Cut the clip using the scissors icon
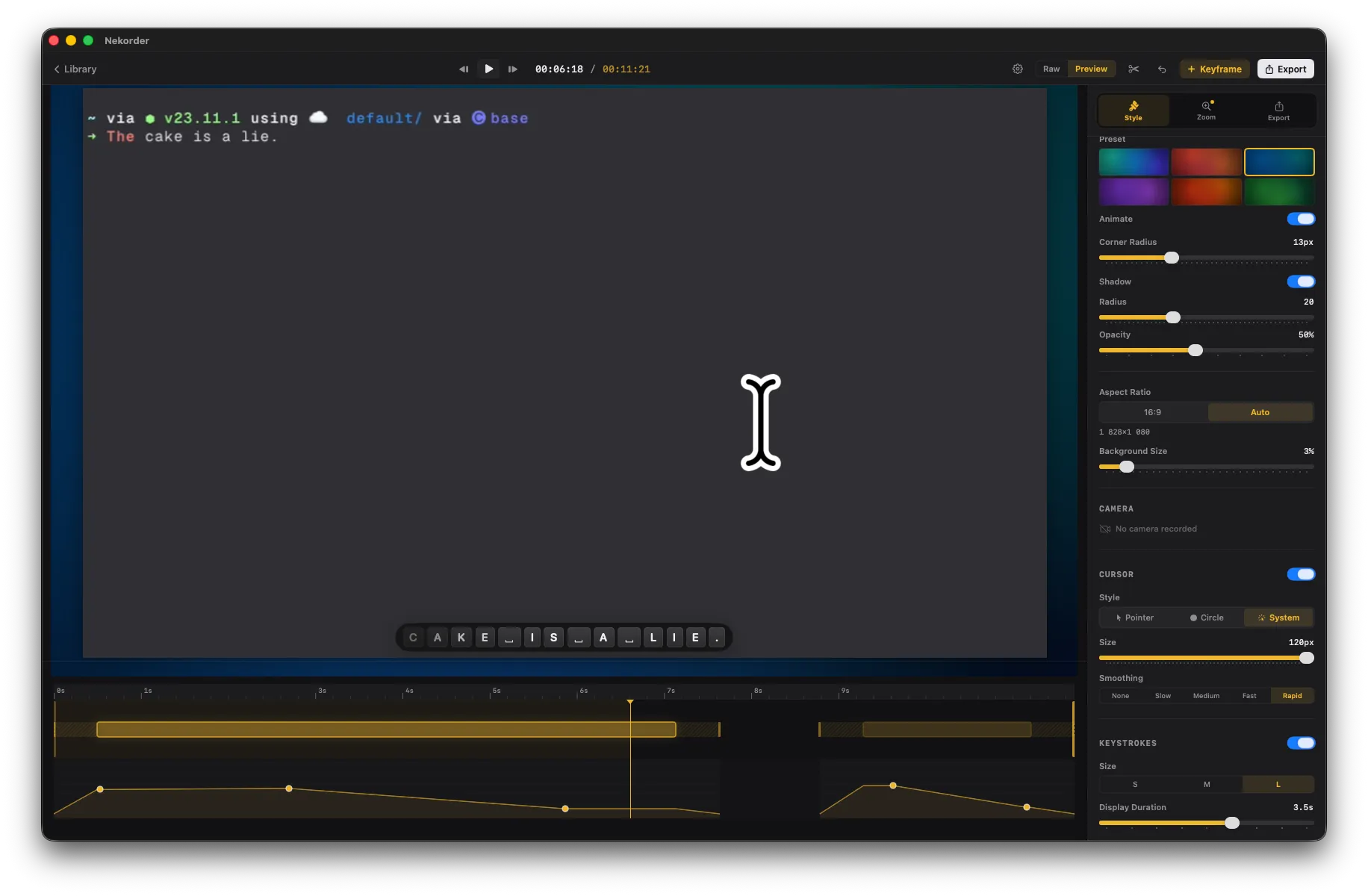The height and width of the screenshot is (896, 1368). (x=1134, y=69)
